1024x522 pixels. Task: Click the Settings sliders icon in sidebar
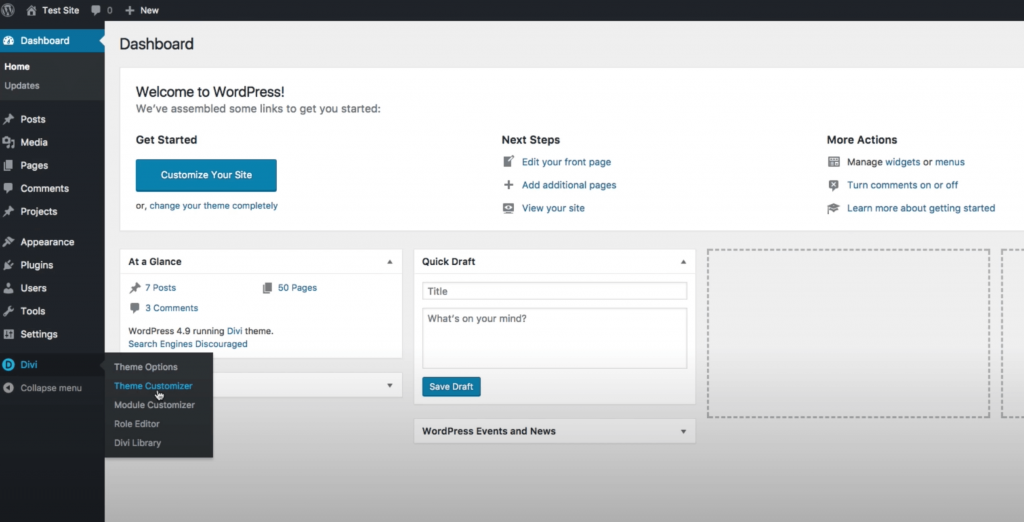[x=8, y=334]
